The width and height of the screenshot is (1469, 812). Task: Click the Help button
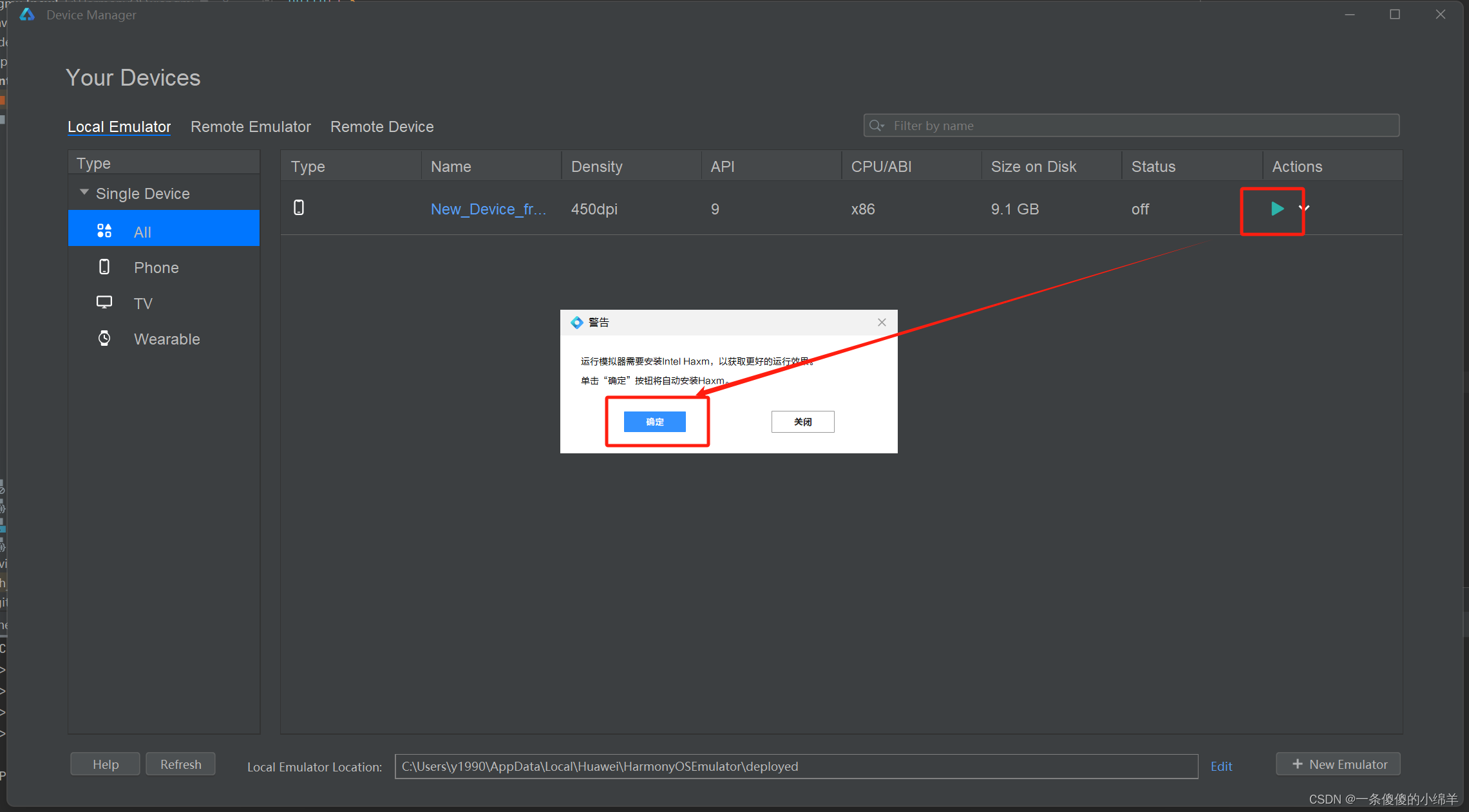click(x=105, y=764)
